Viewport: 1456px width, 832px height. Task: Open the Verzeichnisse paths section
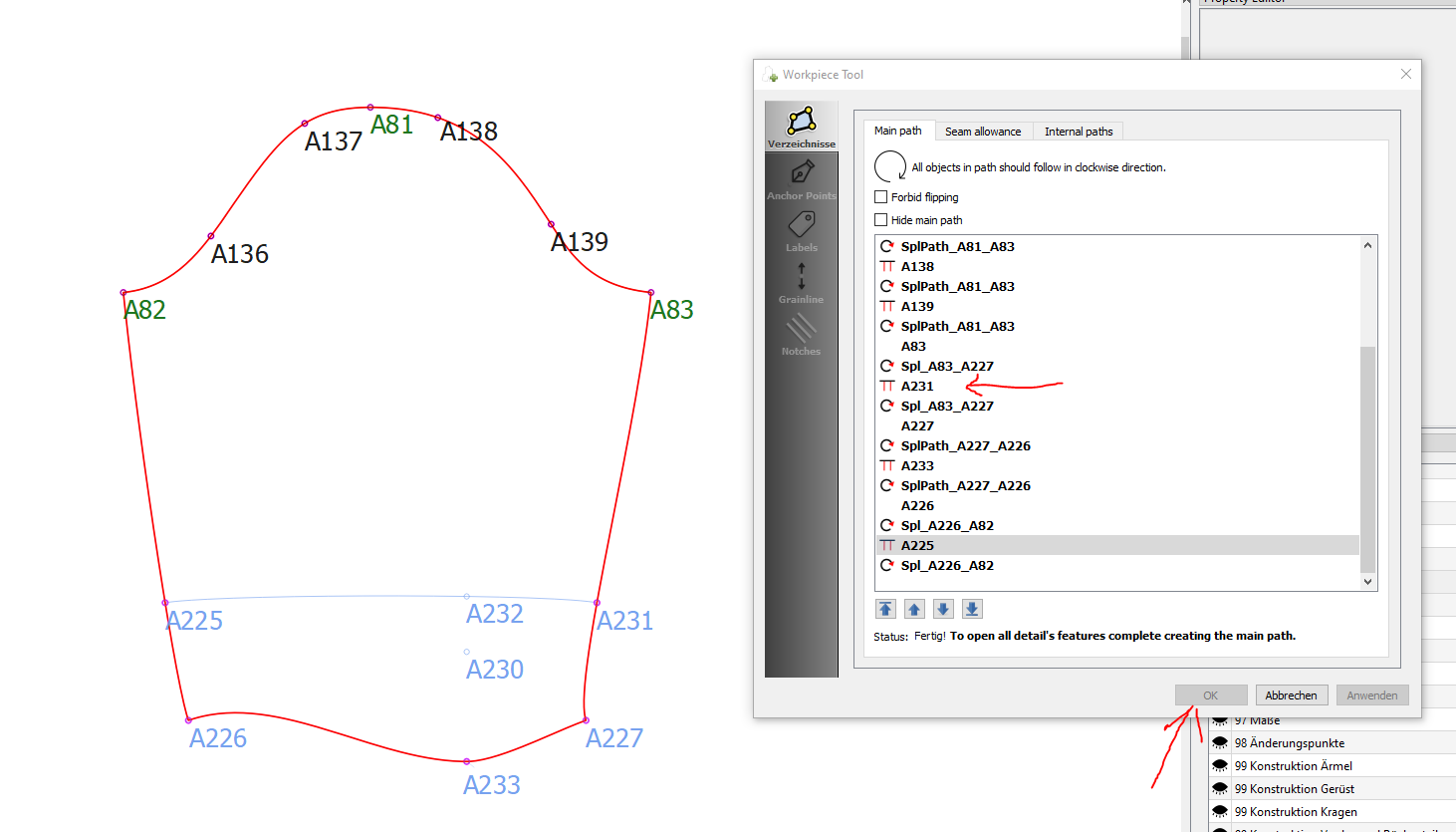point(802,127)
